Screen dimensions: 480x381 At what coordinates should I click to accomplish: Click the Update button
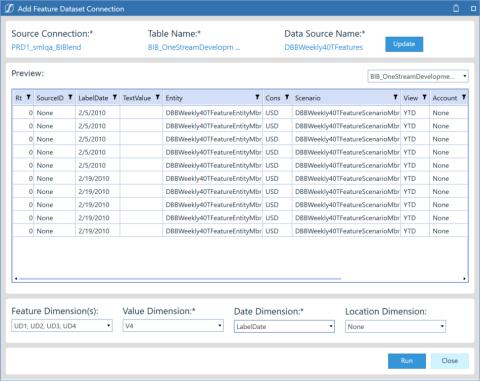404,44
